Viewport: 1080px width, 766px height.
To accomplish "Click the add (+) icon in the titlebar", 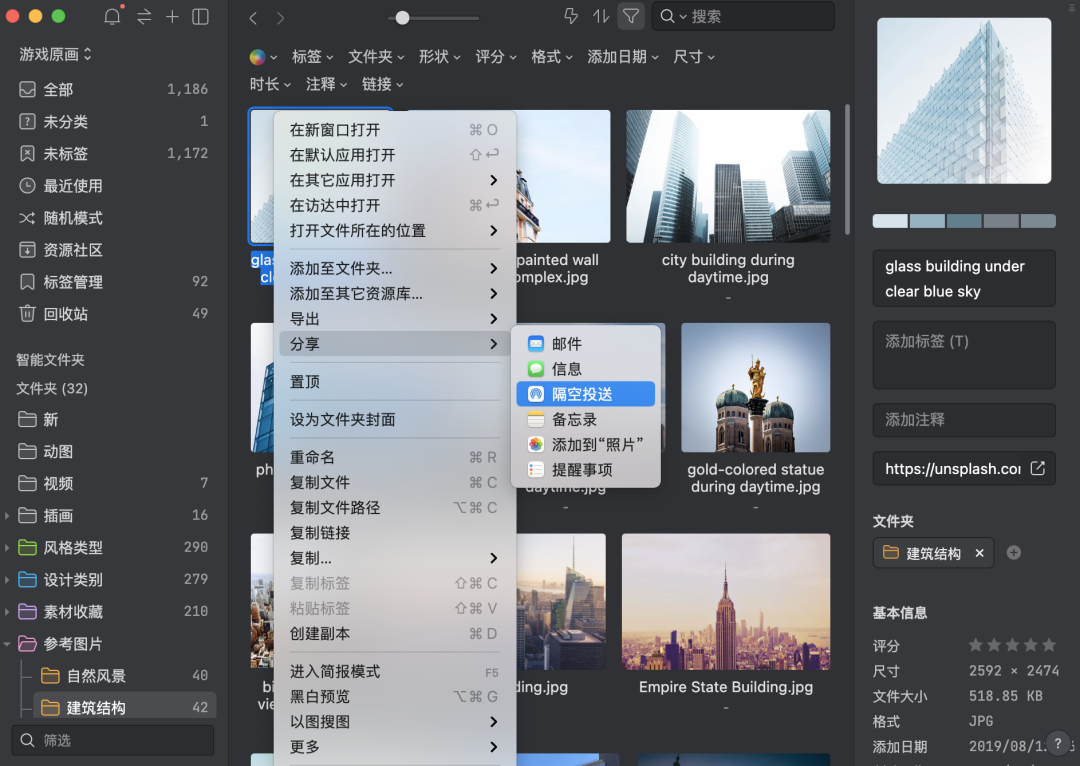I will point(172,16).
